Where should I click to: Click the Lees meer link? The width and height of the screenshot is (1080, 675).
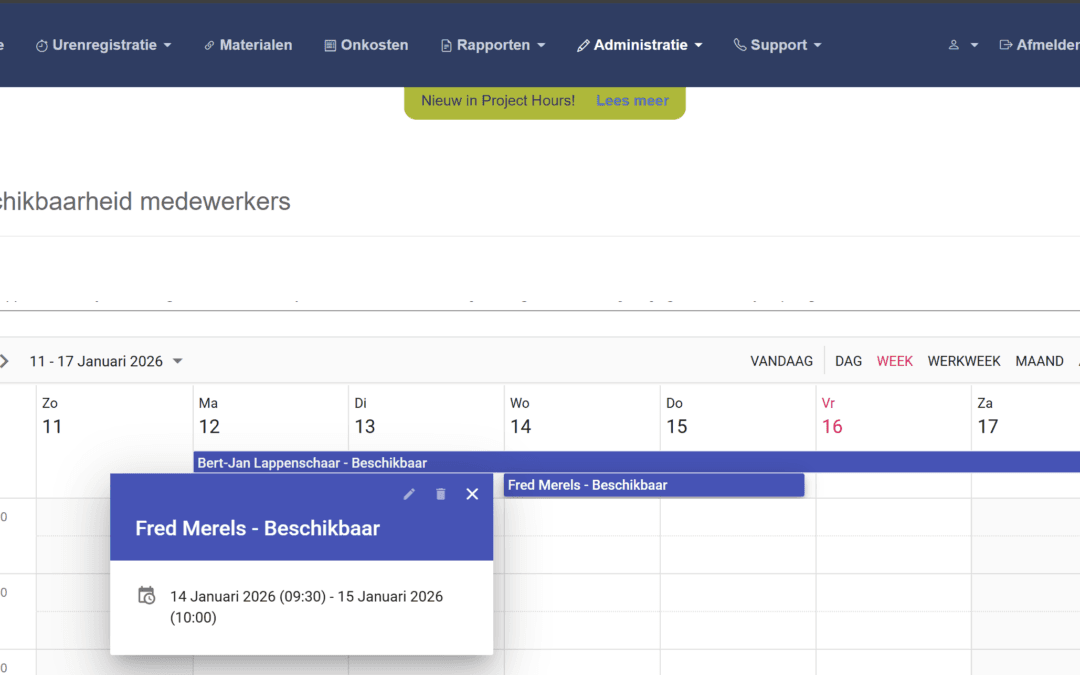632,100
